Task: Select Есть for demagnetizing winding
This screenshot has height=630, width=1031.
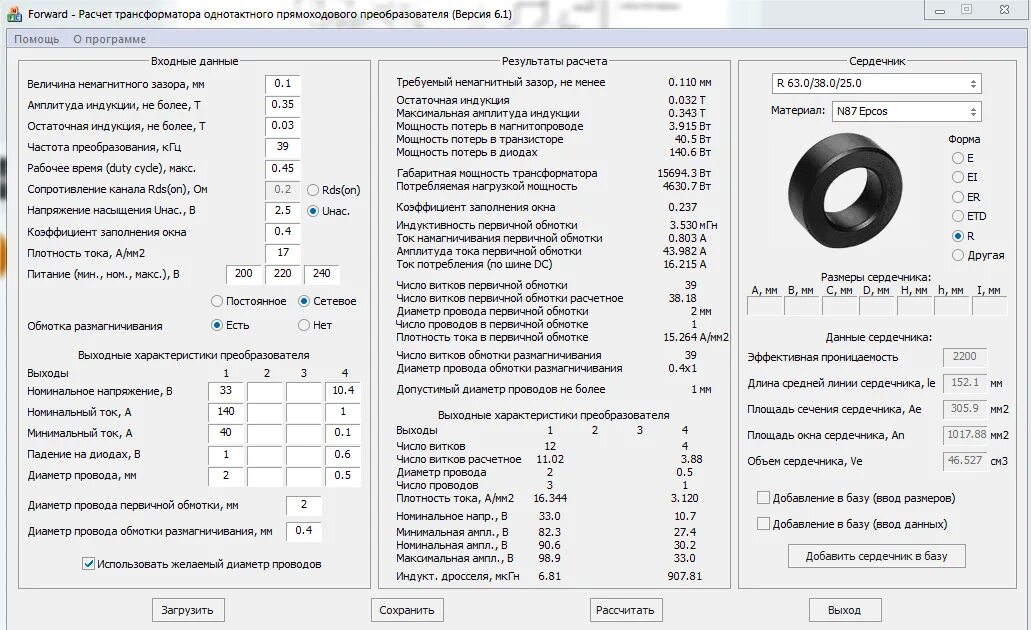Action: coord(217,325)
